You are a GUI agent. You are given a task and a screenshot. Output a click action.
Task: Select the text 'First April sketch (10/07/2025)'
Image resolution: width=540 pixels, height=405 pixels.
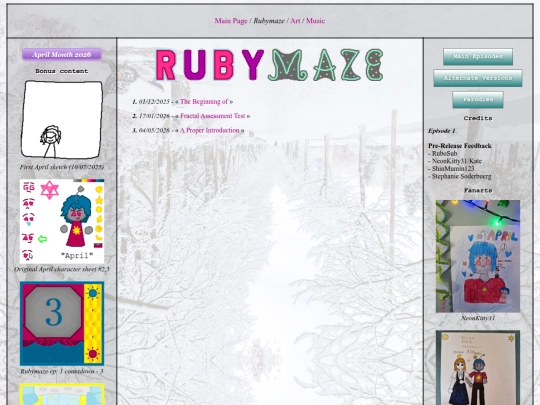[x=62, y=167]
